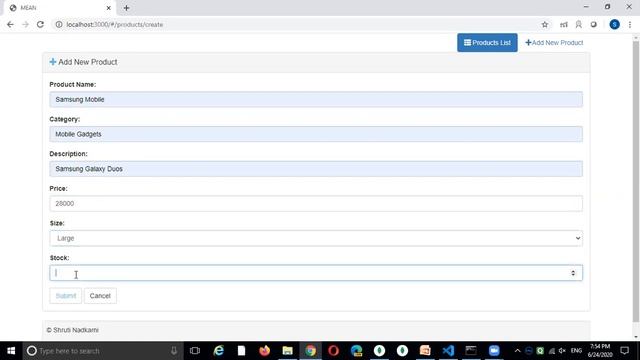Open a new browser tab
The height and width of the screenshot is (360, 640).
coord(126,8)
